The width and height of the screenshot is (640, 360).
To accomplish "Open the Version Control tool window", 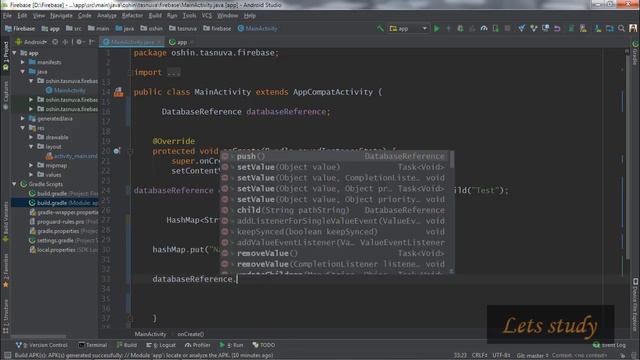I will 42,345.
